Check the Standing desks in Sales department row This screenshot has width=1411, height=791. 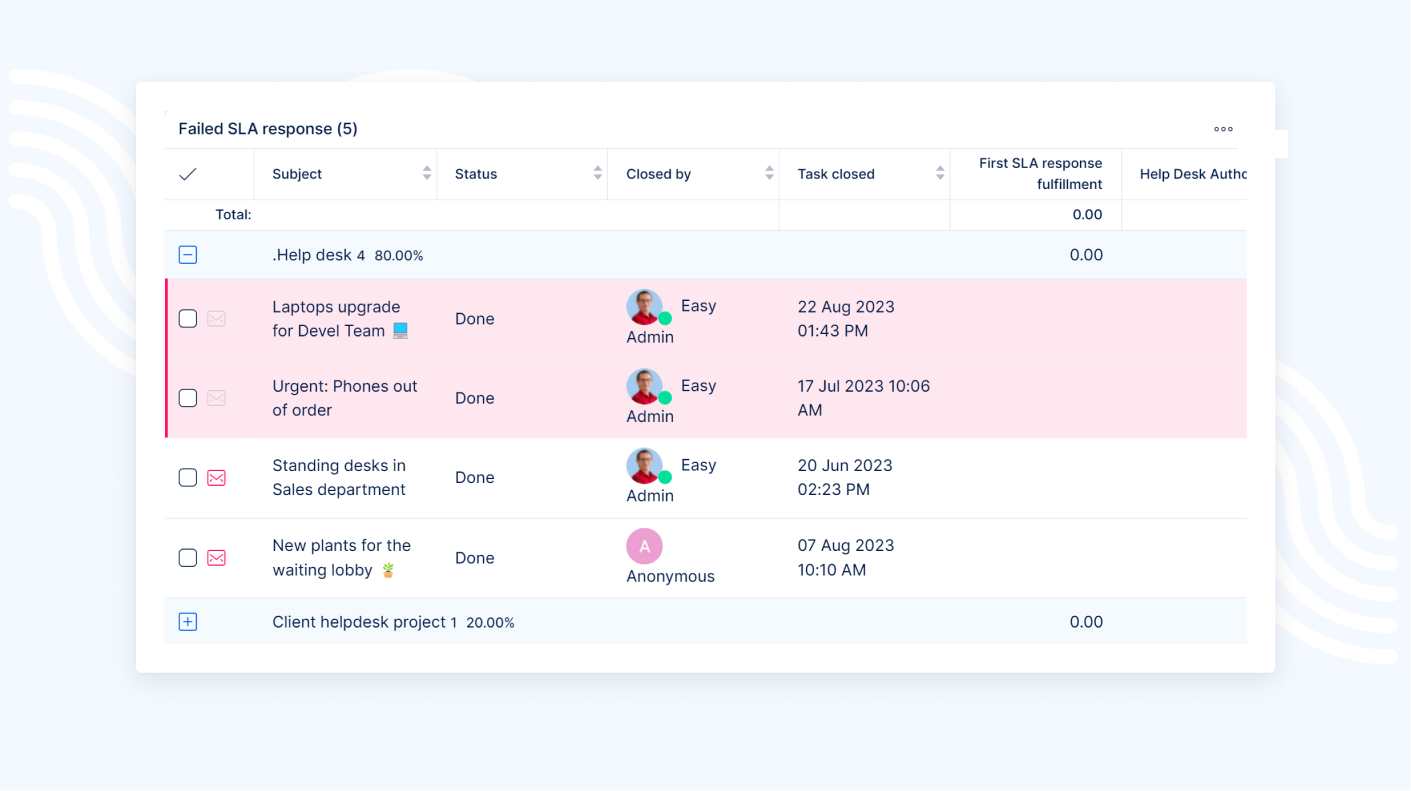coord(188,478)
